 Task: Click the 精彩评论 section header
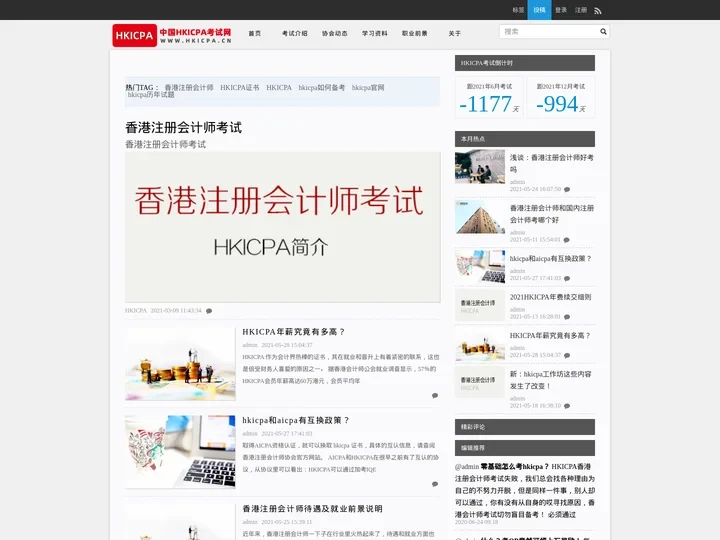click(x=525, y=427)
